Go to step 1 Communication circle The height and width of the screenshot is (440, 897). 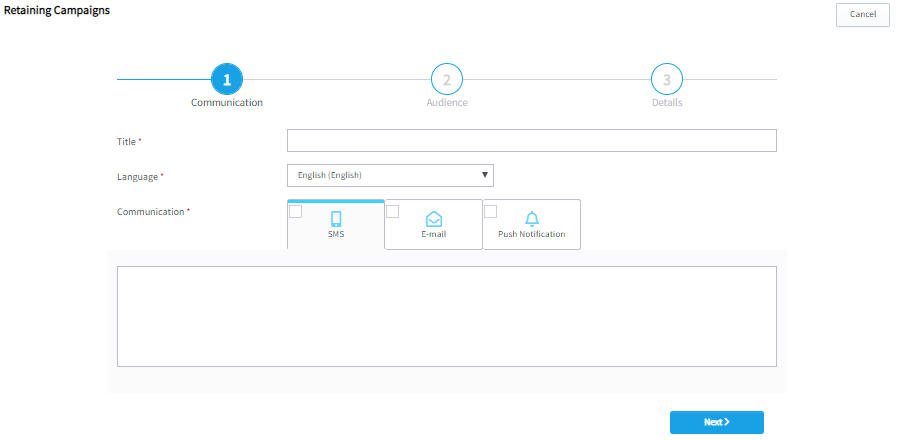pyautogui.click(x=227, y=80)
